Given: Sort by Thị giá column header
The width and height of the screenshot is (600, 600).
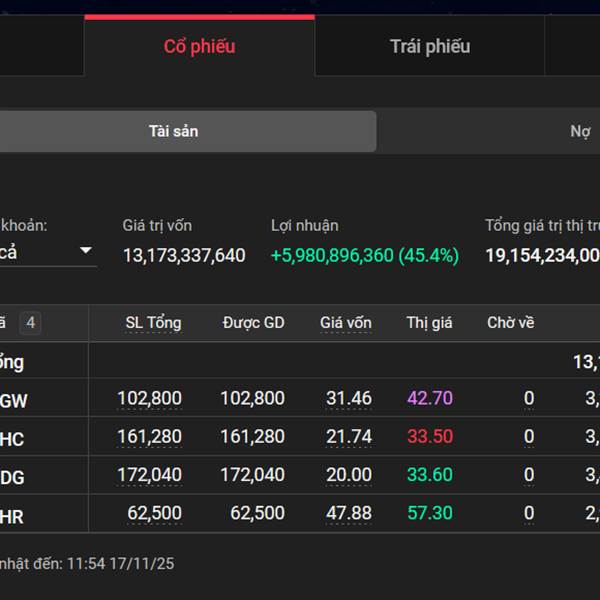Looking at the screenshot, I should coord(429,323).
